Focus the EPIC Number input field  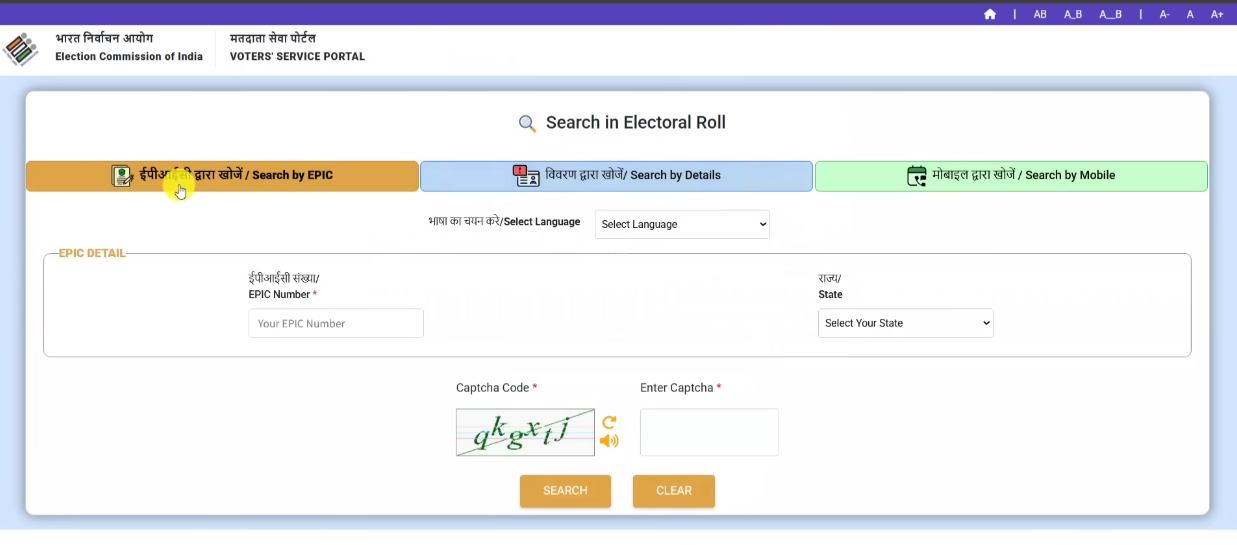coord(336,323)
